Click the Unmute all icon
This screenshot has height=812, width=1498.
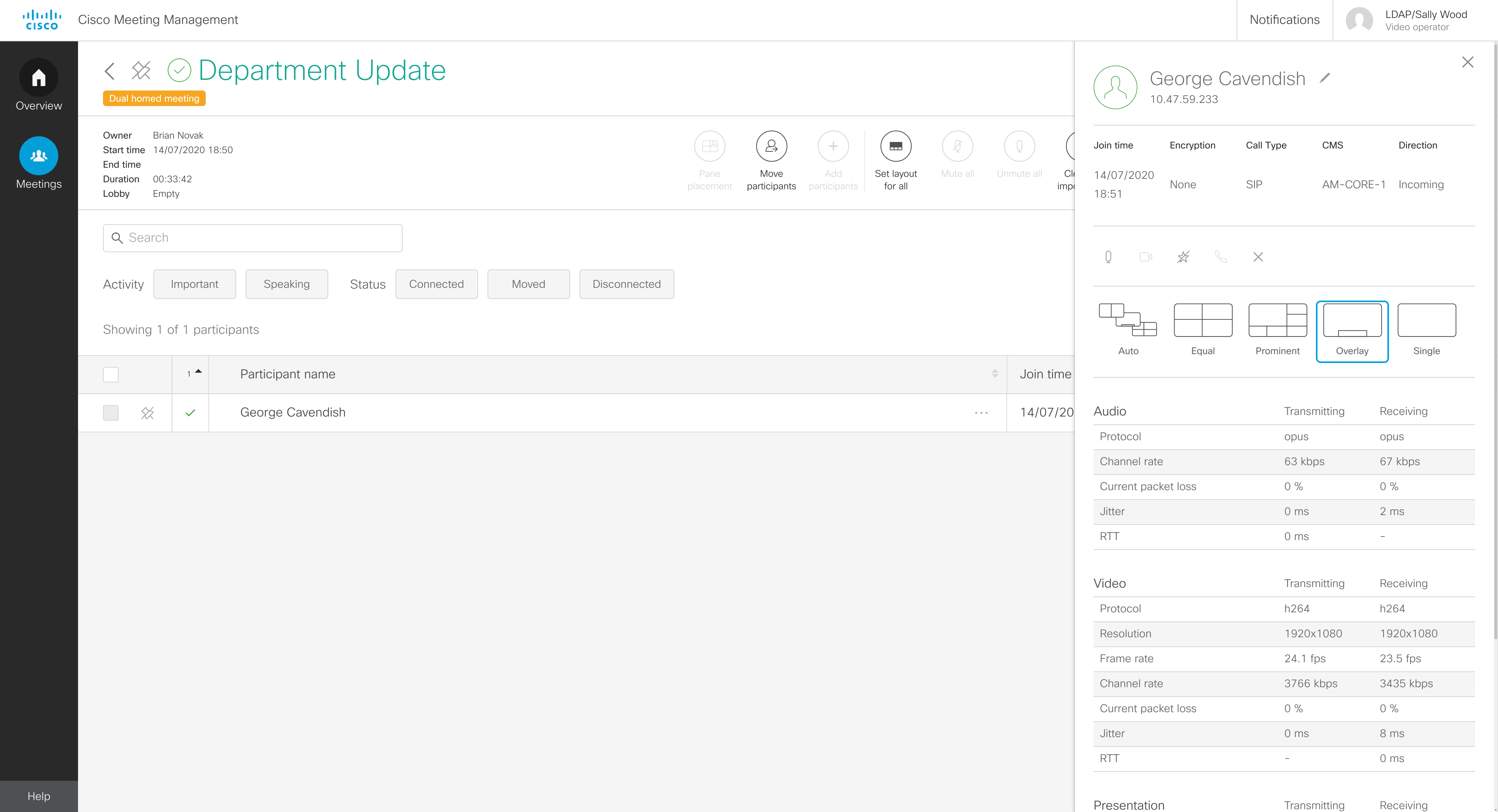click(x=1019, y=146)
